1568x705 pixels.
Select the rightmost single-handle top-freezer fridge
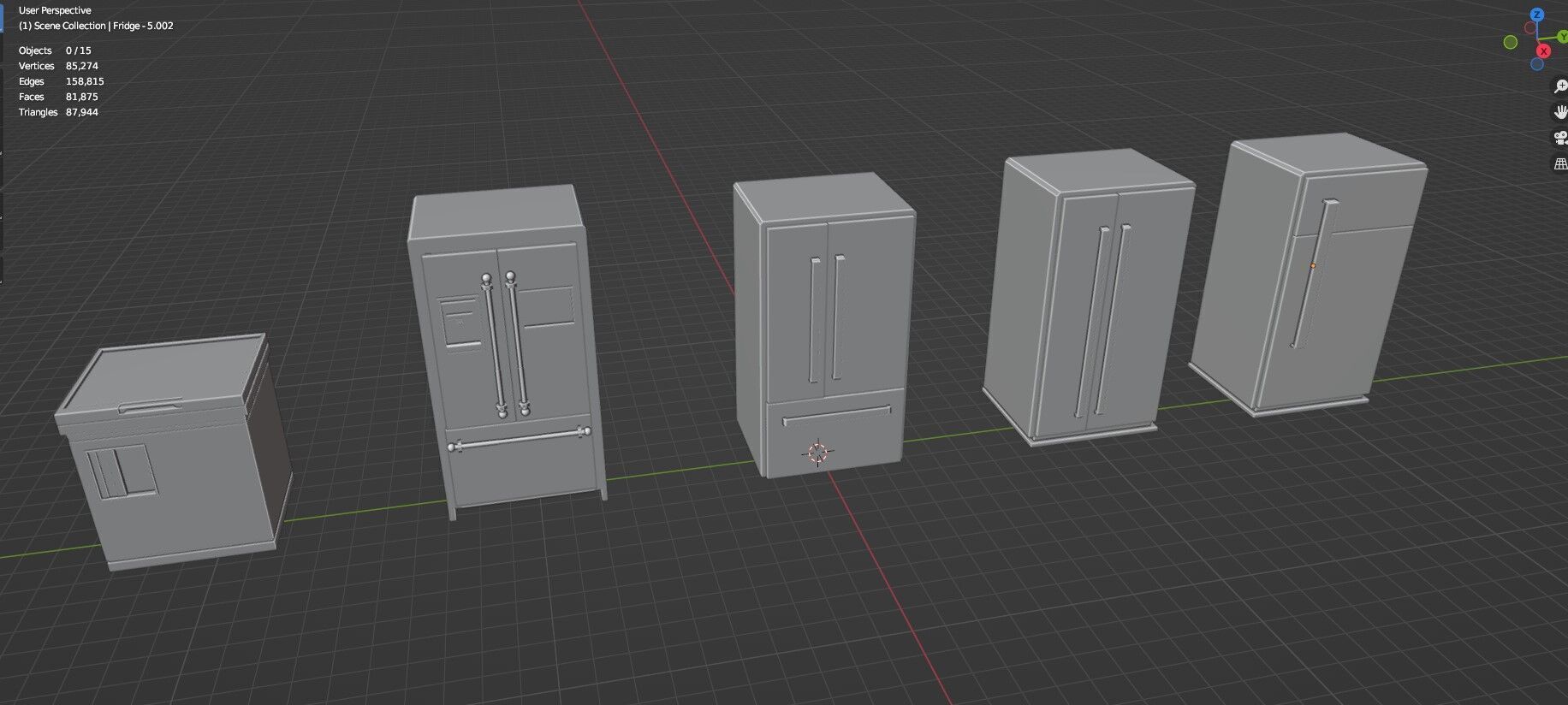1308,274
